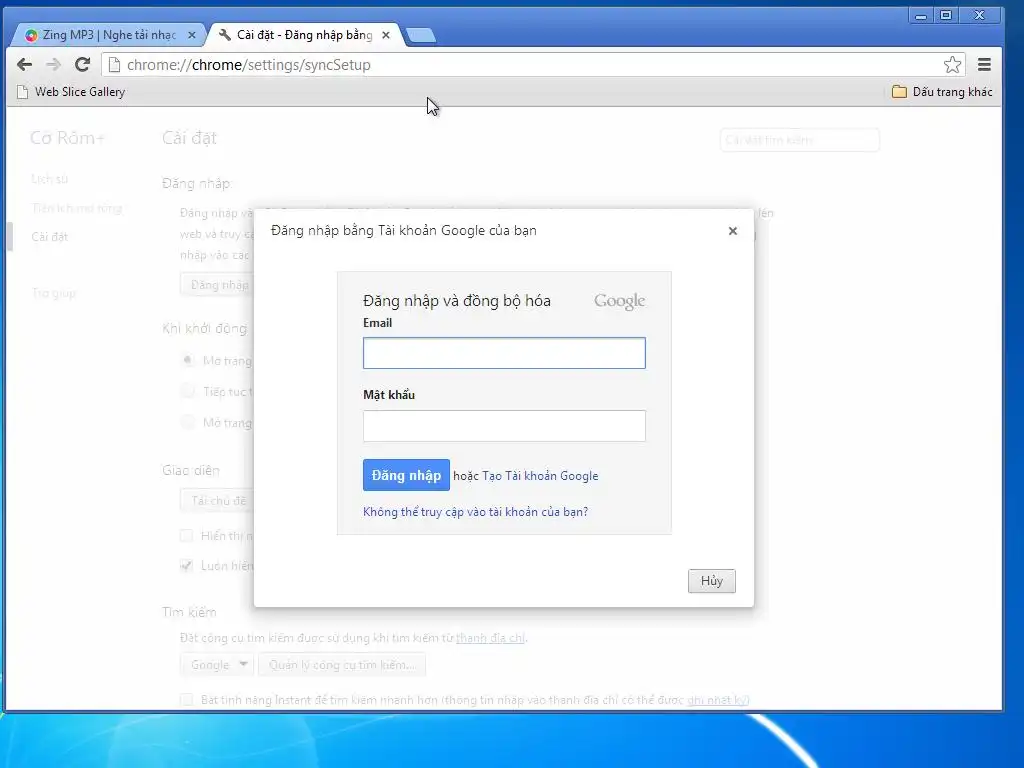1024x768 pixels.
Task: Minimize the Chrome window
Action: point(921,15)
